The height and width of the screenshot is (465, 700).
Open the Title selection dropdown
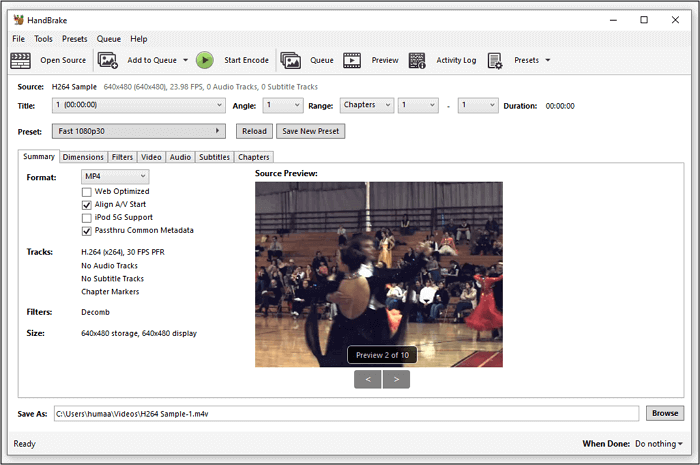point(138,105)
